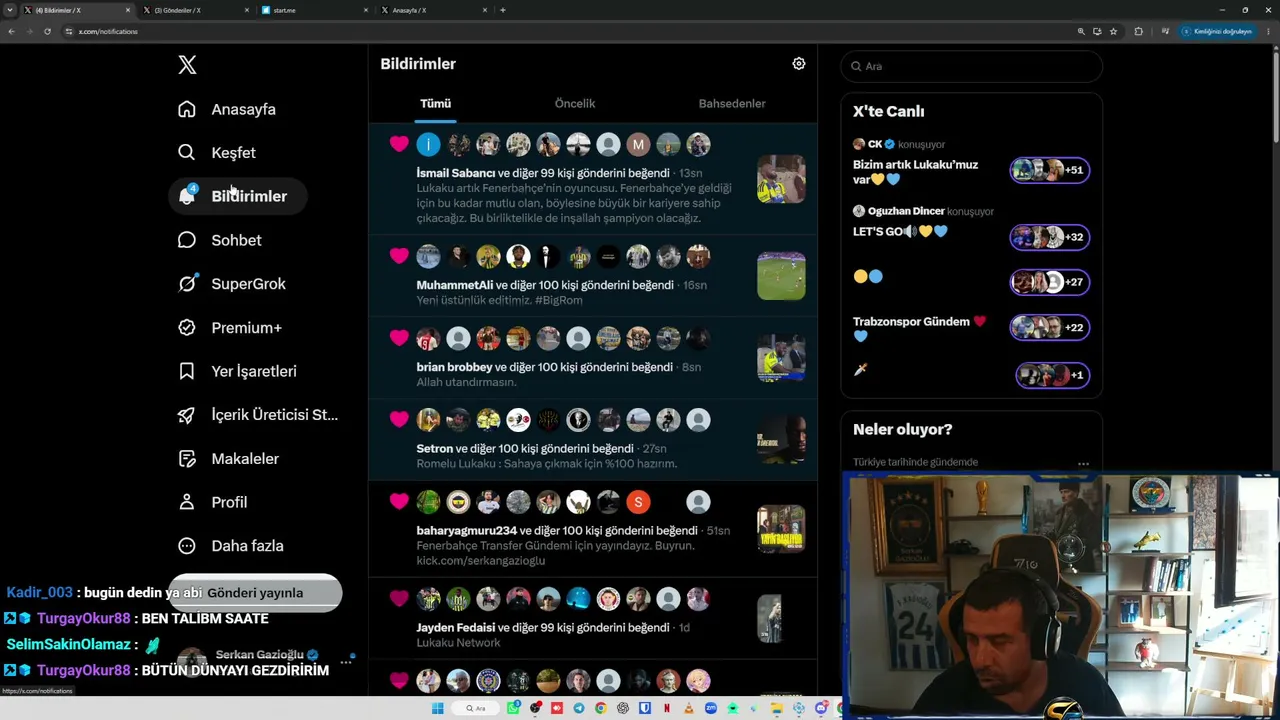Open ChatGPT from the taskbar
Screen dimensions: 1280x720
tap(623, 708)
